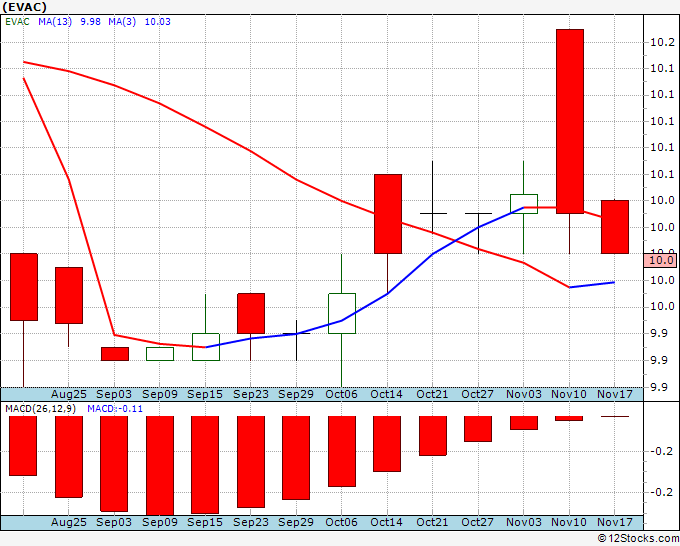Image resolution: width=680 pixels, height=546 pixels.
Task: Click the Sep23 MACD histogram bar
Action: (251, 462)
